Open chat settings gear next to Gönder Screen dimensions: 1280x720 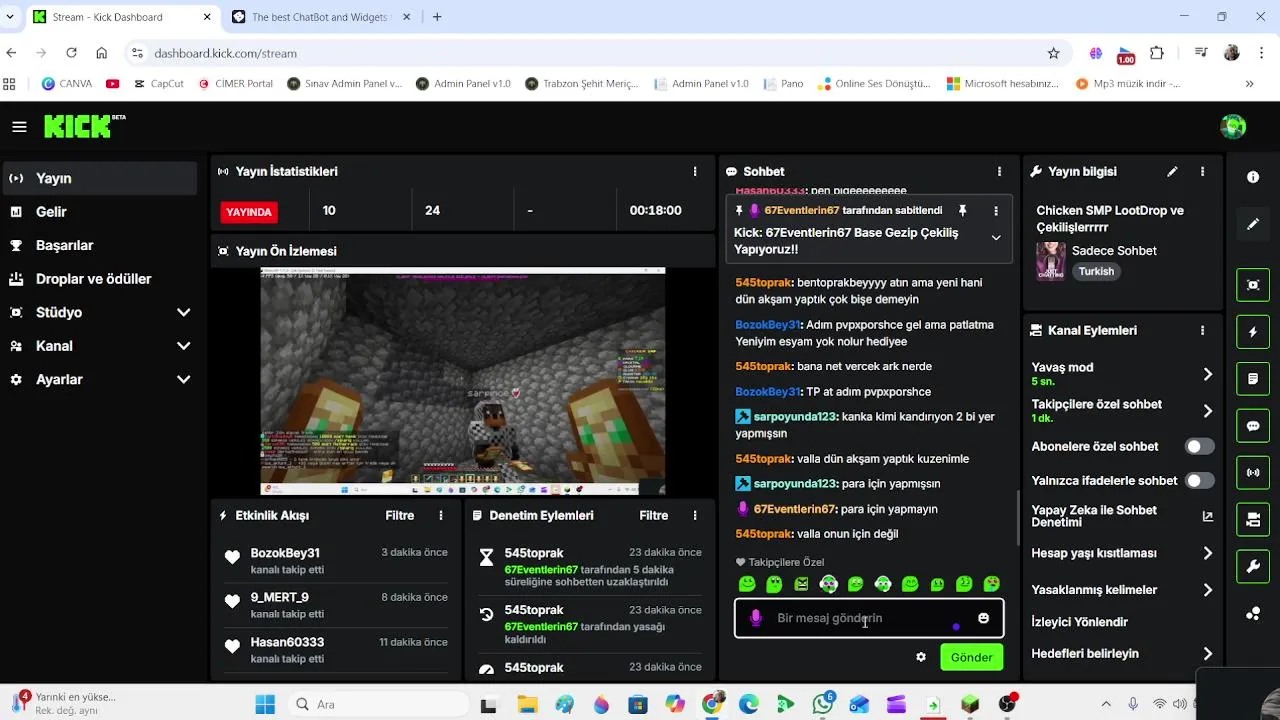[x=921, y=657]
